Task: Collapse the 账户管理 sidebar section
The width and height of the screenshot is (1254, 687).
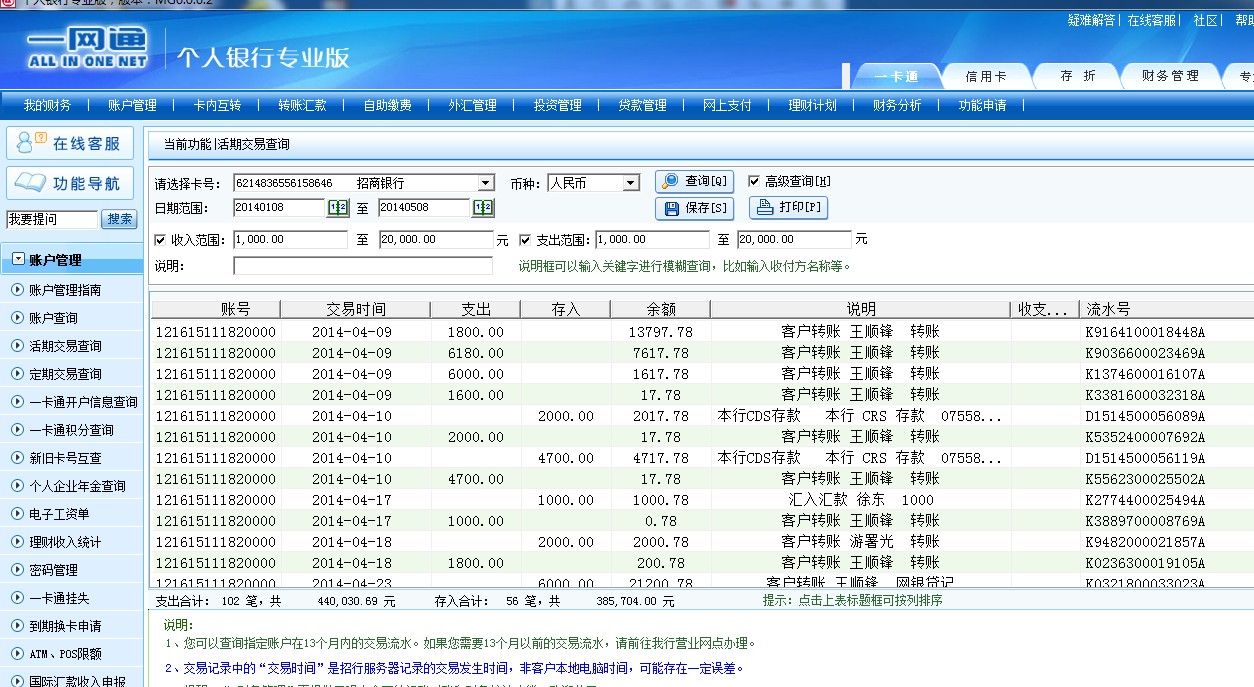Action: 18,260
